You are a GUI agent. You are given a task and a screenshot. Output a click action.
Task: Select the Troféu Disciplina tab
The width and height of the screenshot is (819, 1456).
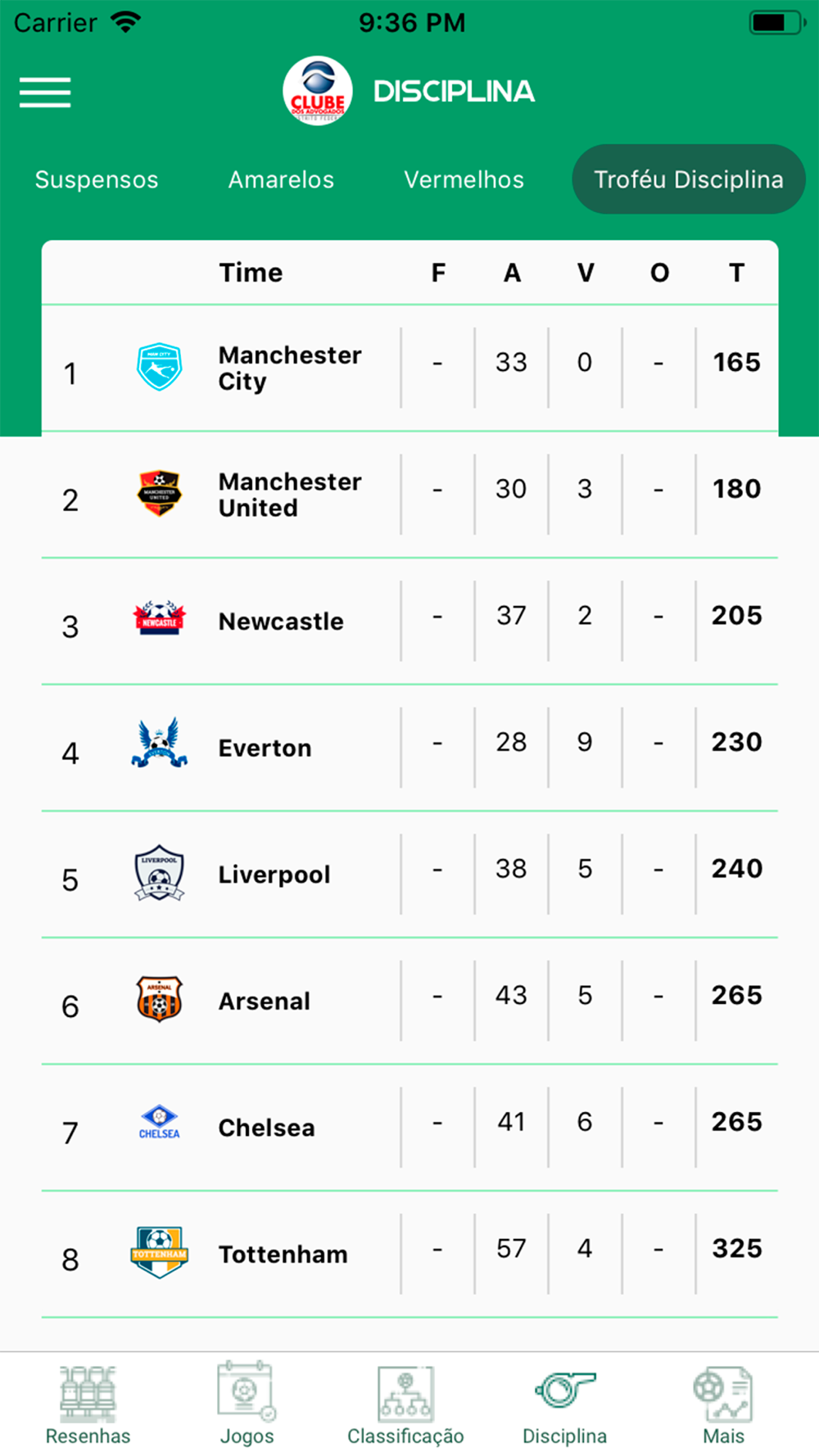click(688, 180)
